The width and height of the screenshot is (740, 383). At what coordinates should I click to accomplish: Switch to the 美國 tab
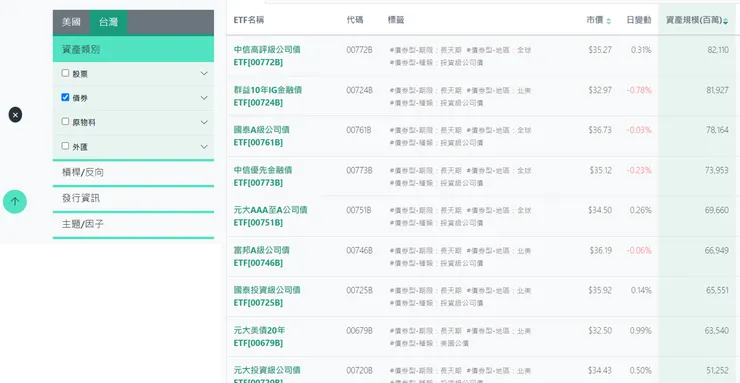point(71,22)
